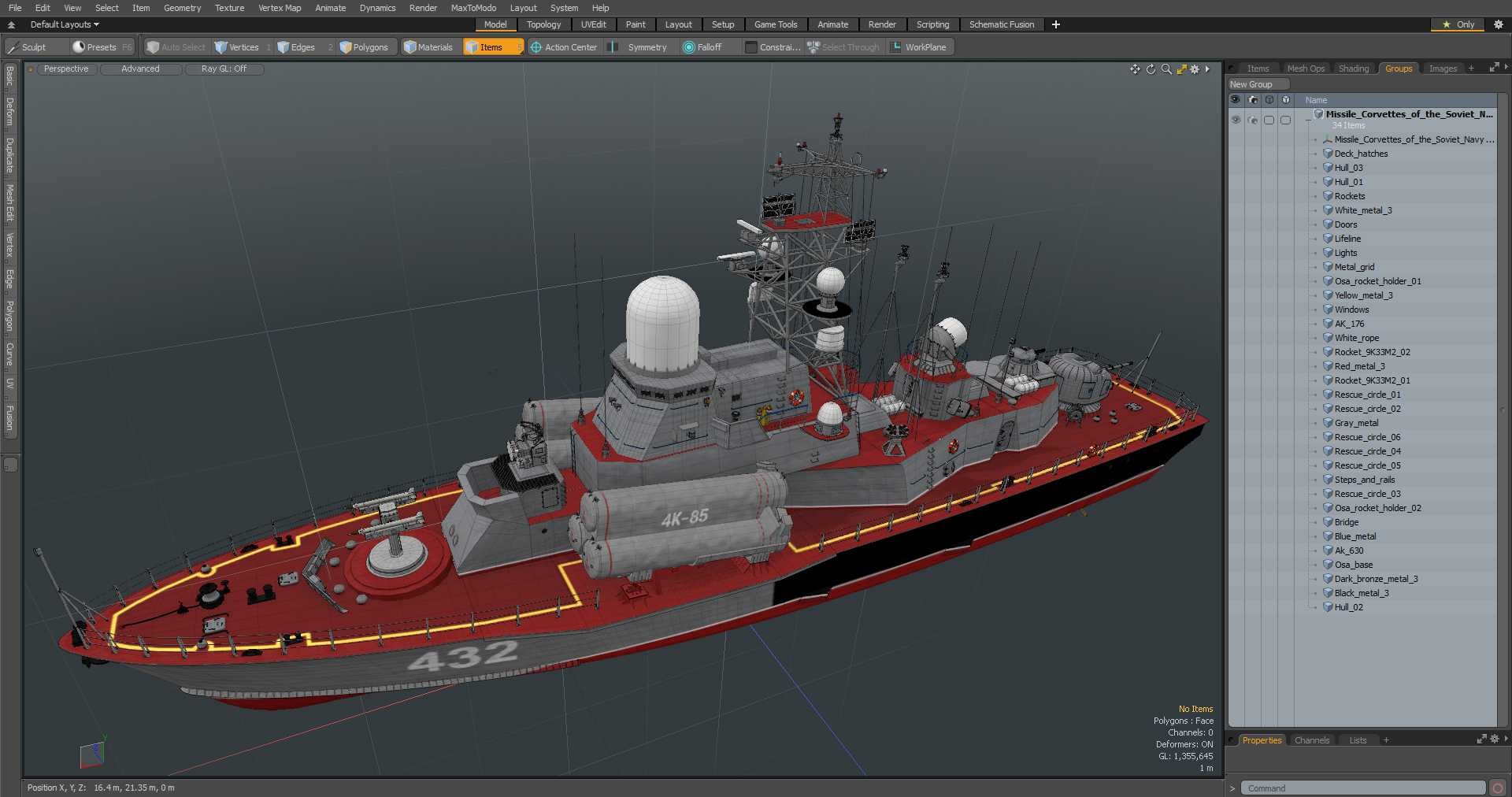
Task: Click the eye visibility column header
Action: click(1236, 100)
